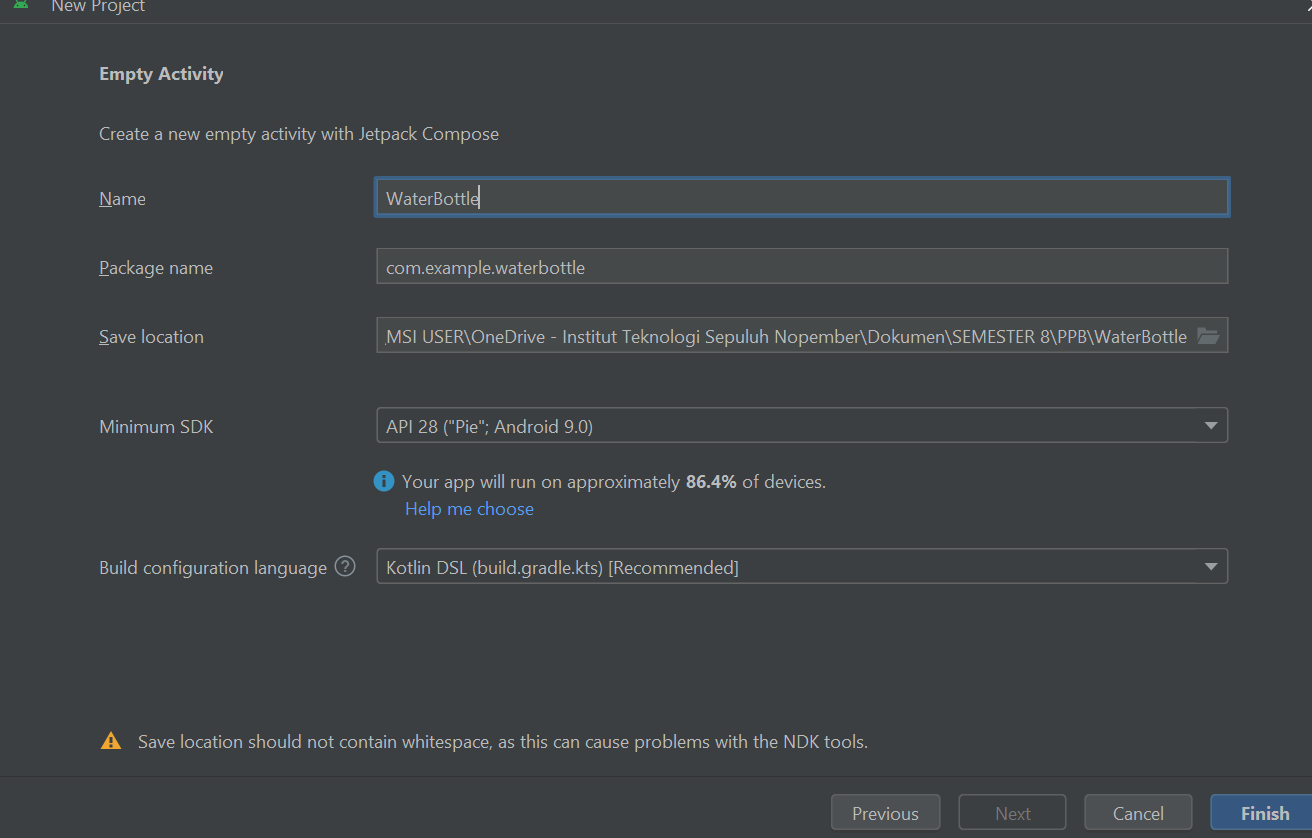This screenshot has height=838, width=1312.
Task: Click the info icon beside the device percentage
Action: [x=384, y=481]
